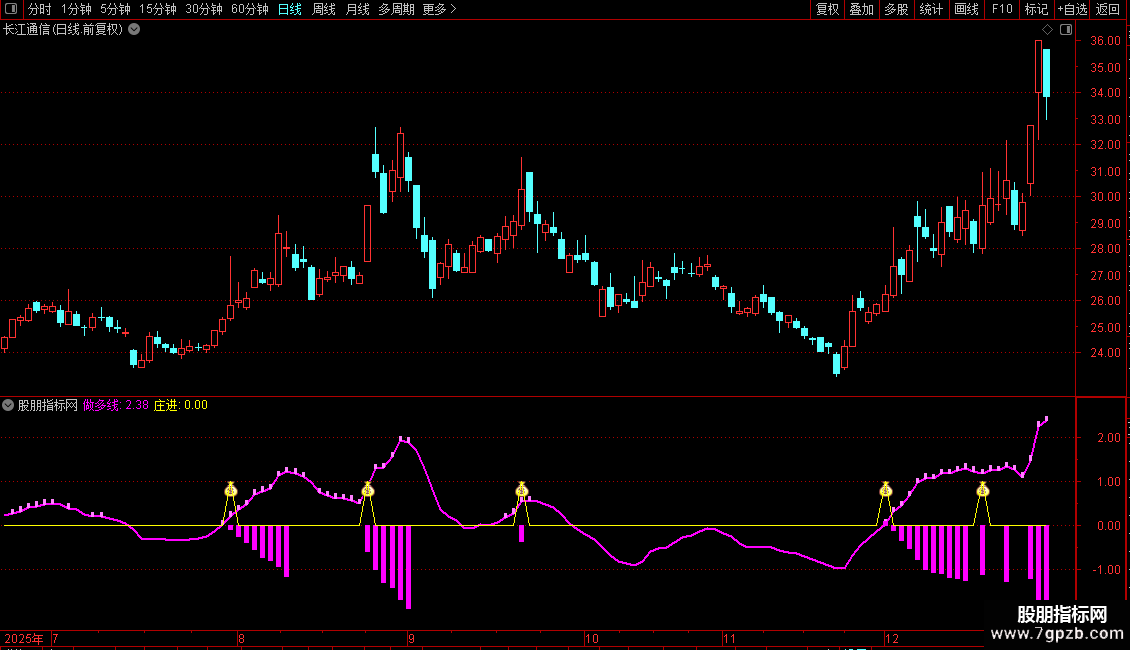Click the 复权 button
The image size is (1130, 650).
827,10
